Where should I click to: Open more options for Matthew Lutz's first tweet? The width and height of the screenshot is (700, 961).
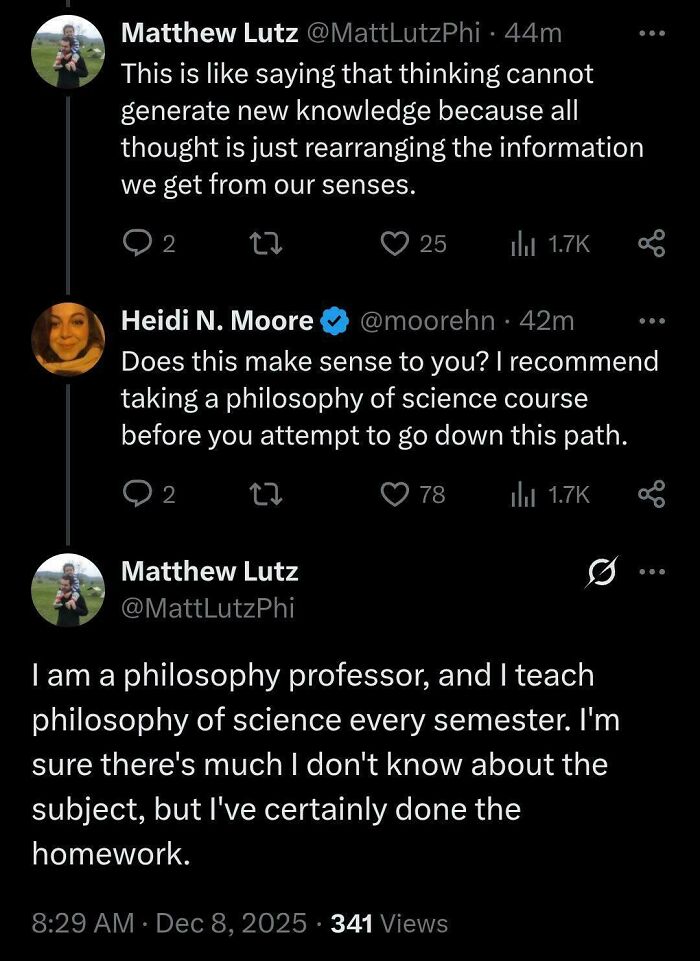point(651,32)
